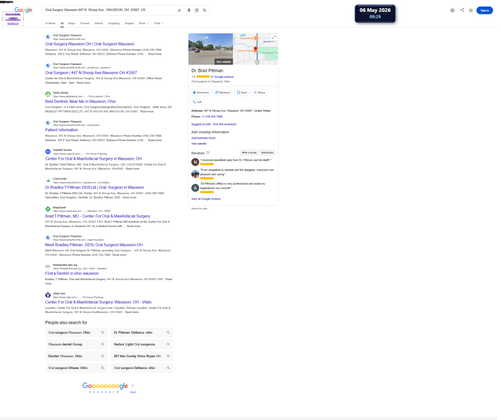Open the findadentist.ada.org result favicon
Image resolution: width=500 pixels, height=420 pixels.
(48, 266)
